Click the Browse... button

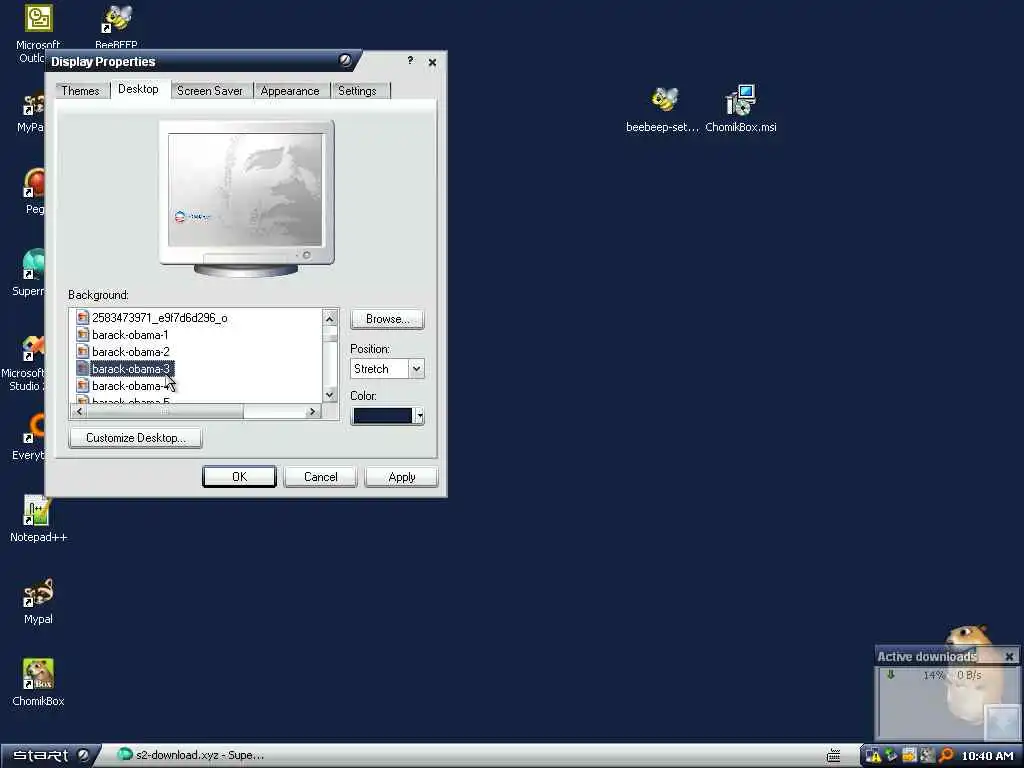(387, 319)
